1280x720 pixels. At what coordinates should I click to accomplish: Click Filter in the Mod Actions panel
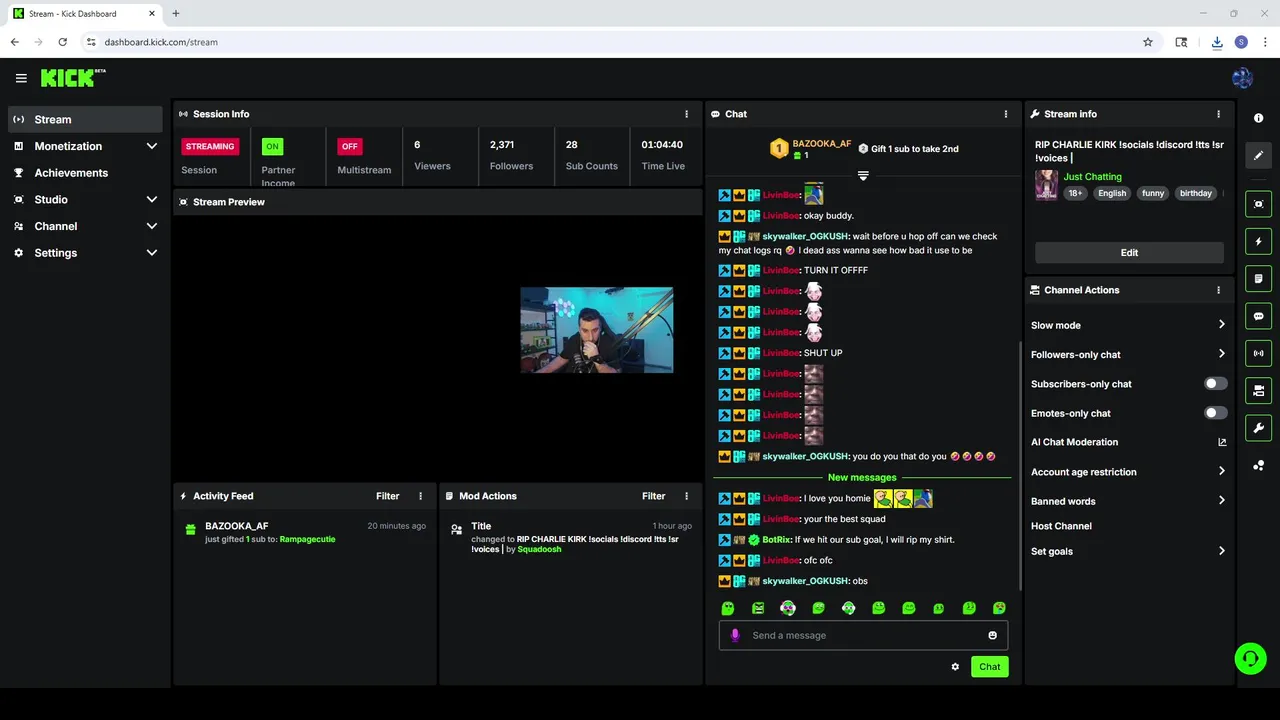tap(653, 496)
